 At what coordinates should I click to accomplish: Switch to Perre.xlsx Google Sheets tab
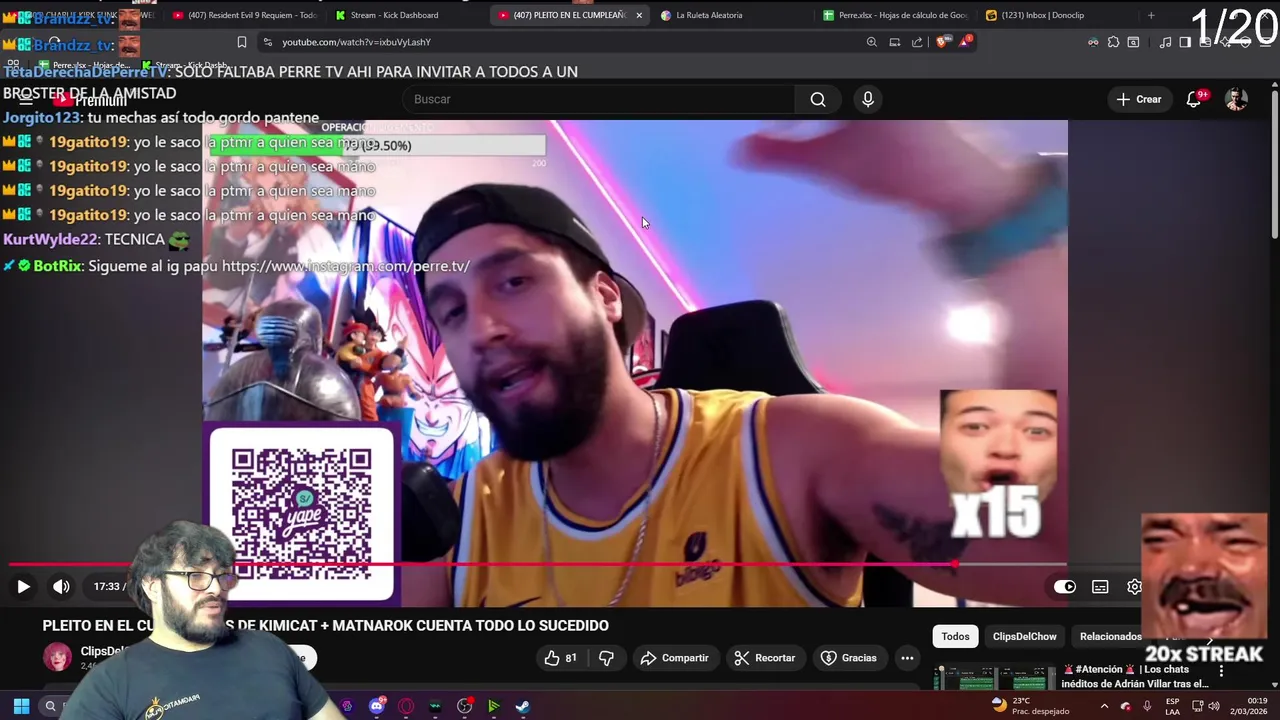click(895, 15)
